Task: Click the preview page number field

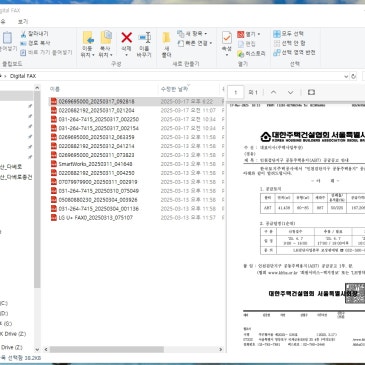Action: (x=236, y=92)
